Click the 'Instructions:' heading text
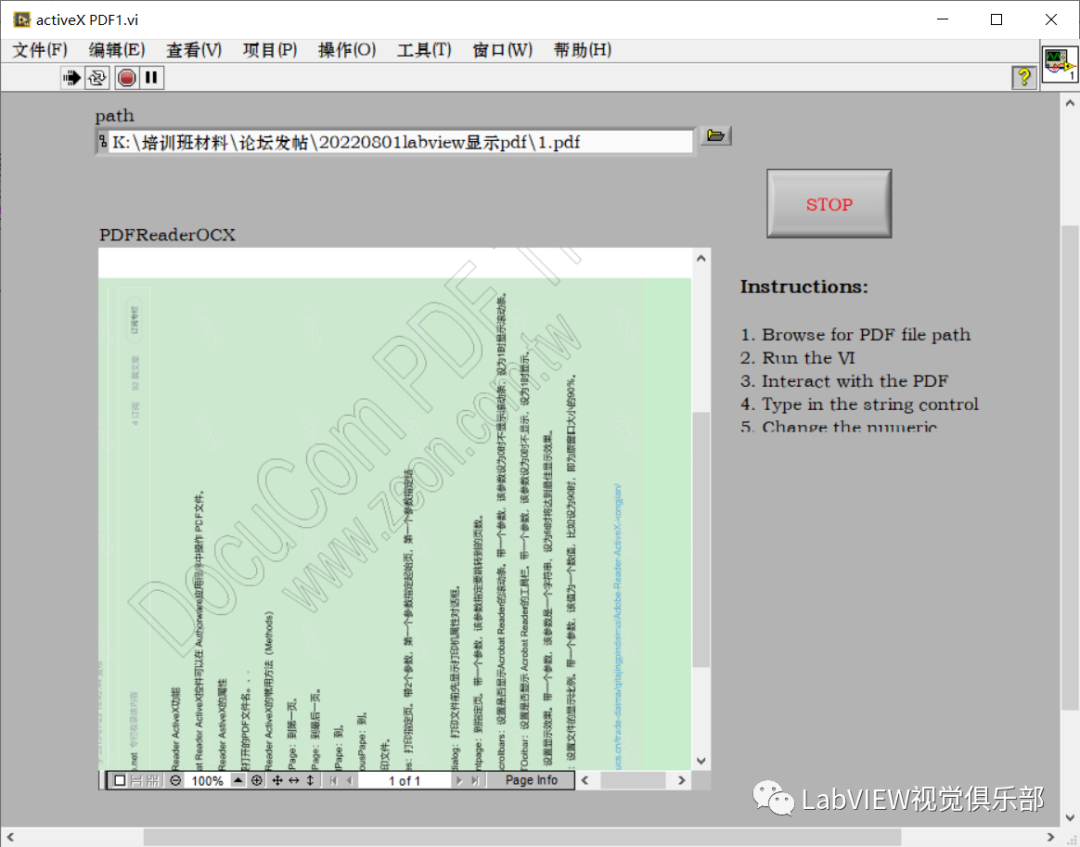This screenshot has width=1080, height=847. pyautogui.click(x=804, y=286)
